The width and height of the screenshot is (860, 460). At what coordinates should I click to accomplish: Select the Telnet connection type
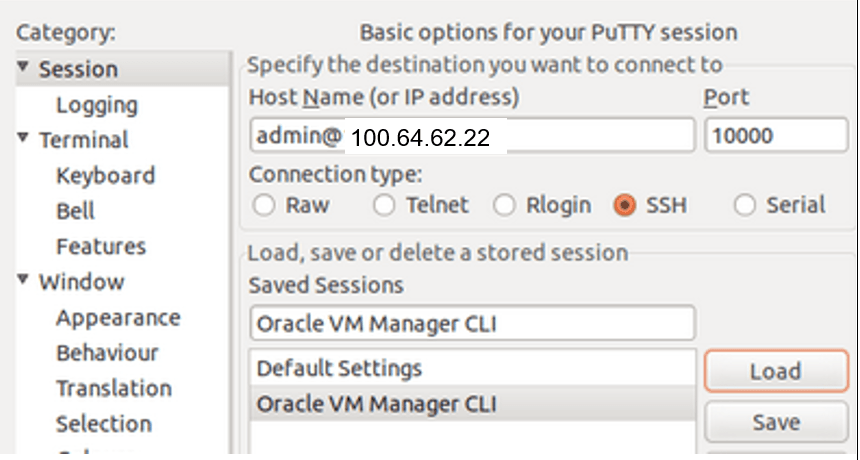tap(384, 206)
